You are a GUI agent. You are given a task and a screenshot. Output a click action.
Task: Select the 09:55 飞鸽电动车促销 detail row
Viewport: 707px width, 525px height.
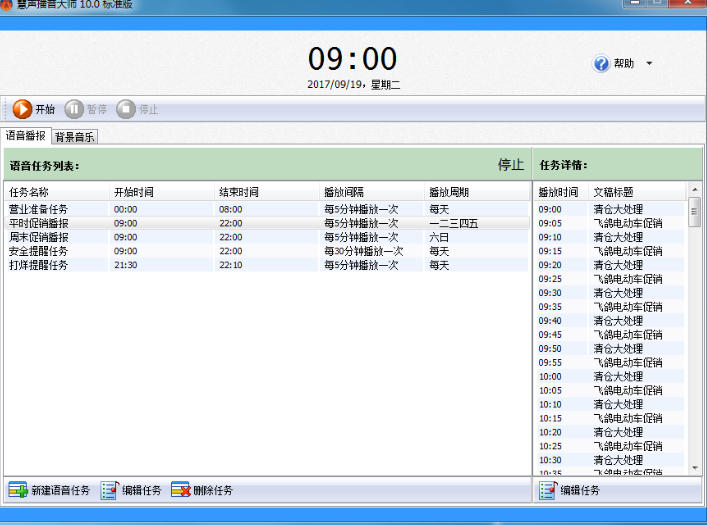[x=610, y=363]
